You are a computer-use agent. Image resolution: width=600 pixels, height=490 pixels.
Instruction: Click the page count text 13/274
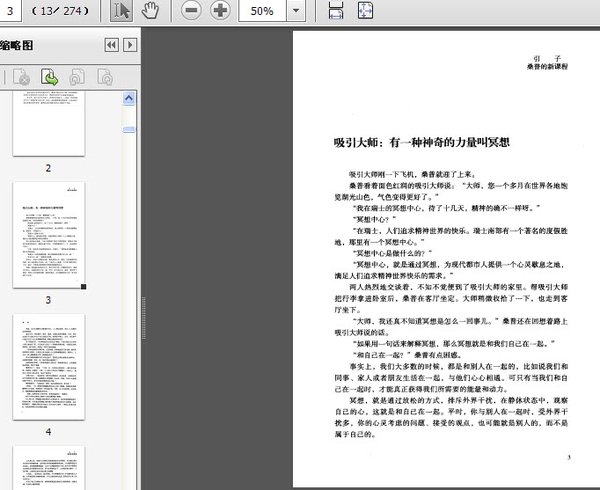click(60, 11)
